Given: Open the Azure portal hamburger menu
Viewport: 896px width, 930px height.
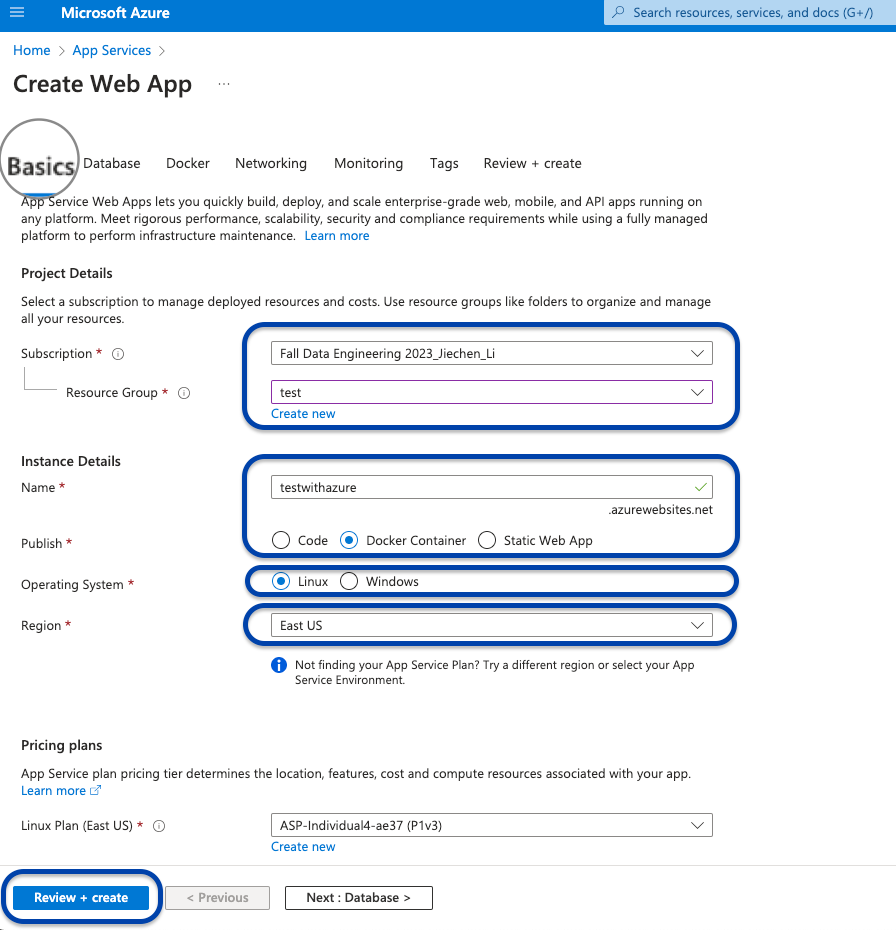Looking at the screenshot, I should (17, 12).
